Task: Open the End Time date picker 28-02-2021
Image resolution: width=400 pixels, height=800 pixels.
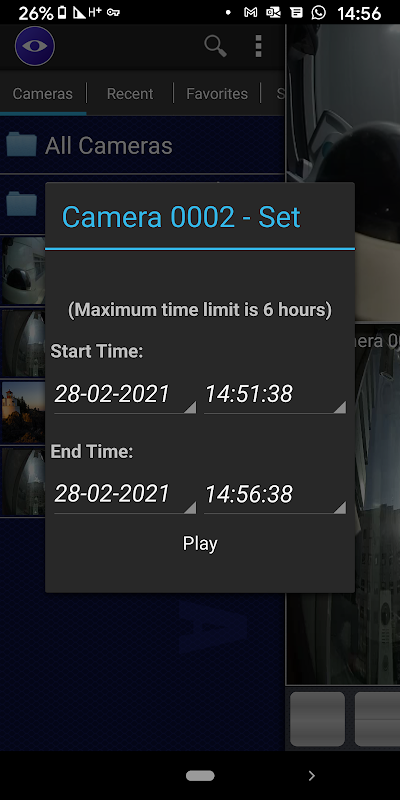Action: (125, 494)
